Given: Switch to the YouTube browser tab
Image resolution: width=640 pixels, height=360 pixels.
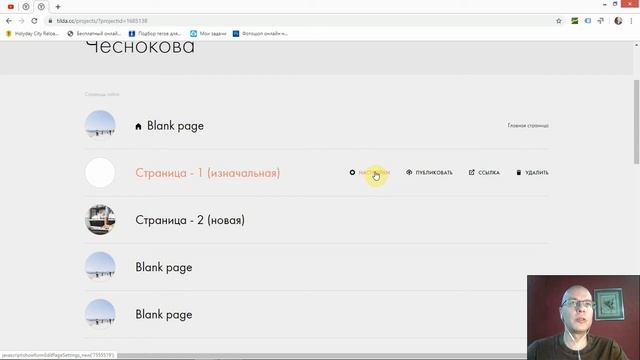Looking at the screenshot, I should 11,7.
